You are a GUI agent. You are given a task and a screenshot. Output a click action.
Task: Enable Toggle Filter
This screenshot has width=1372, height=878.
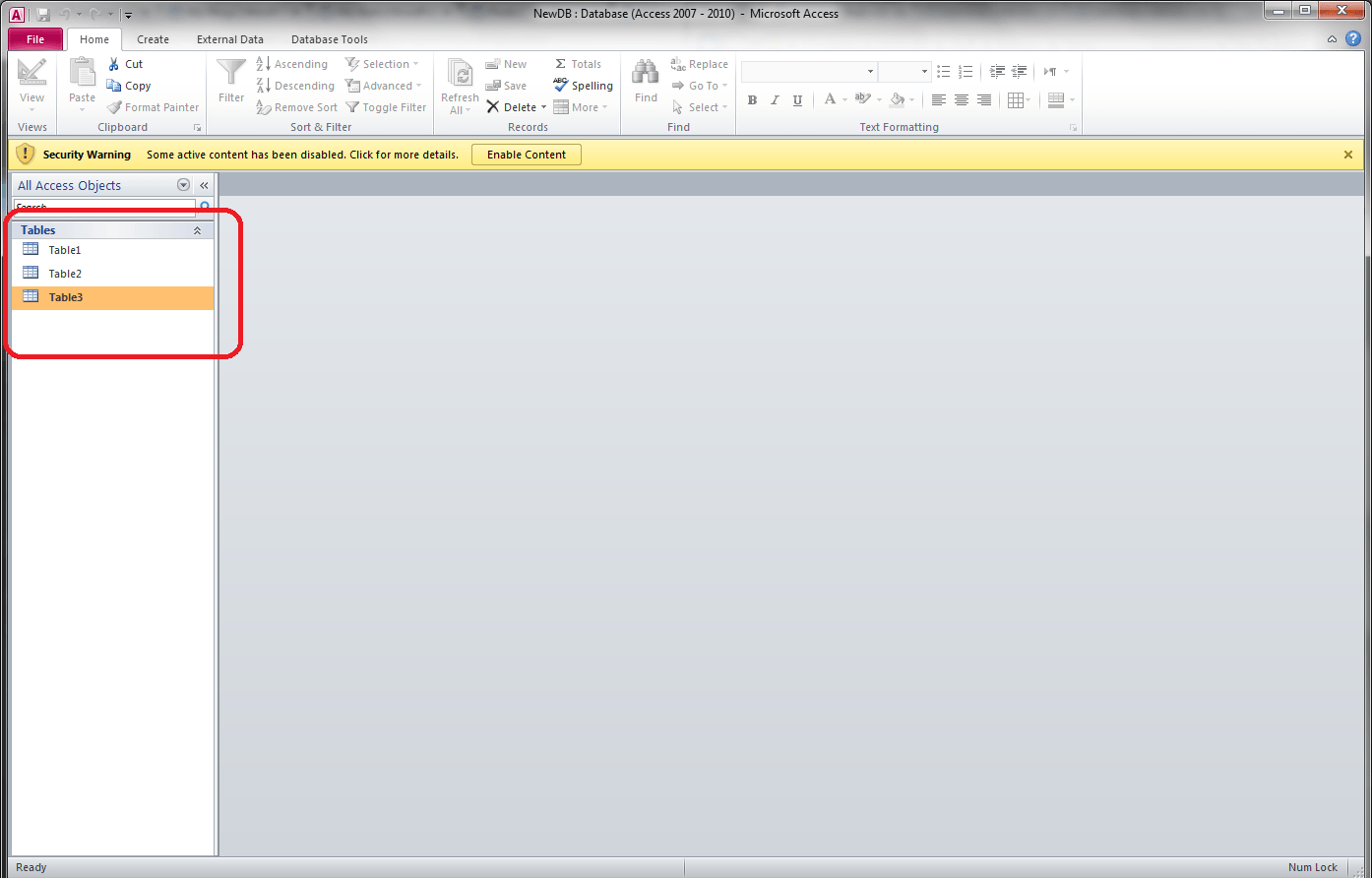pyautogui.click(x=385, y=106)
